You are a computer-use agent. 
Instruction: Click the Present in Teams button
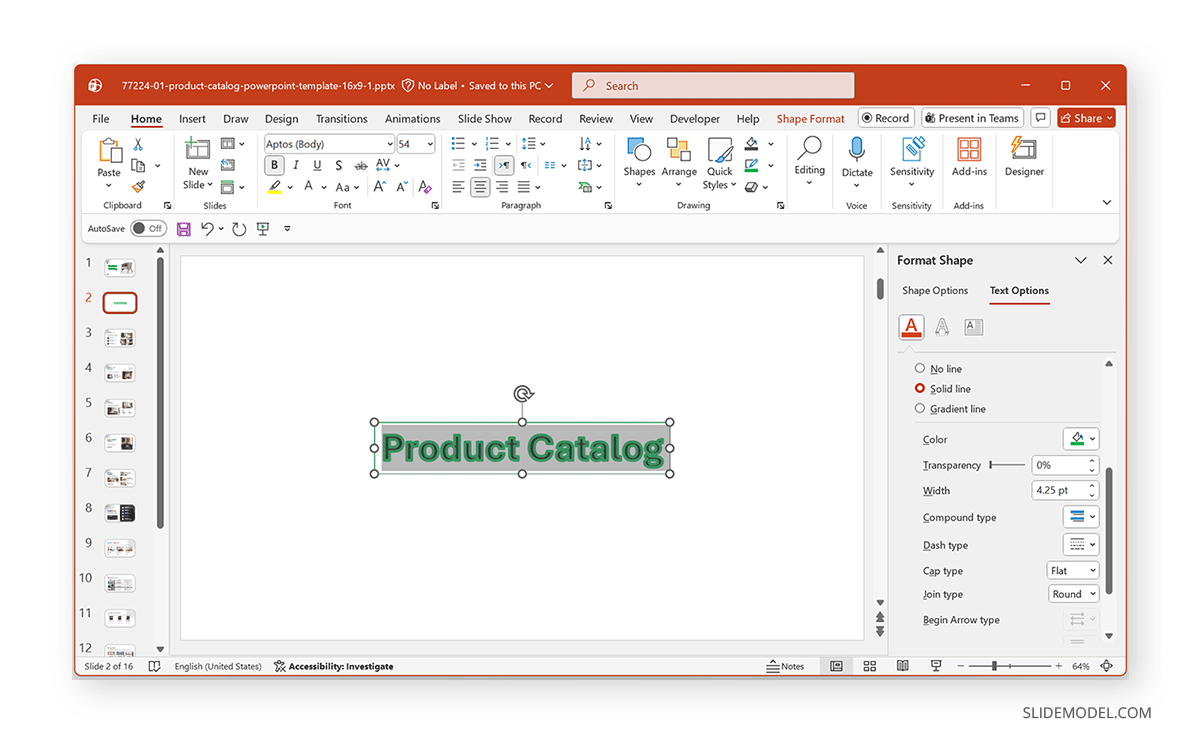click(971, 118)
